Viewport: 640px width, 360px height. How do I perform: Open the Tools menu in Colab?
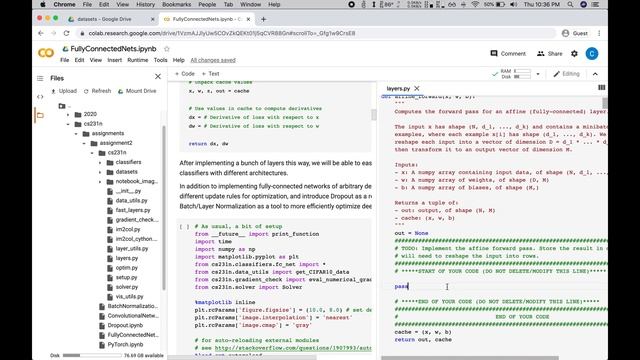[160, 60]
